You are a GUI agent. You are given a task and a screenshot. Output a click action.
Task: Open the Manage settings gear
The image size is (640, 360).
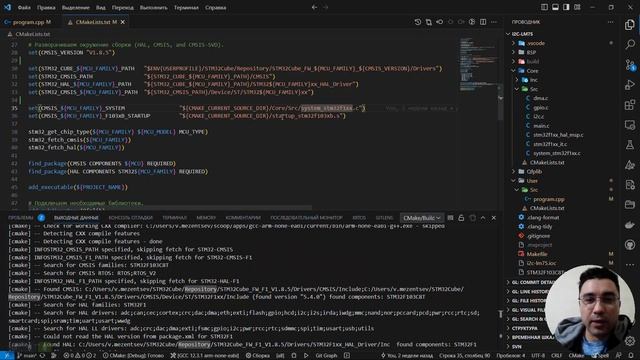630,340
